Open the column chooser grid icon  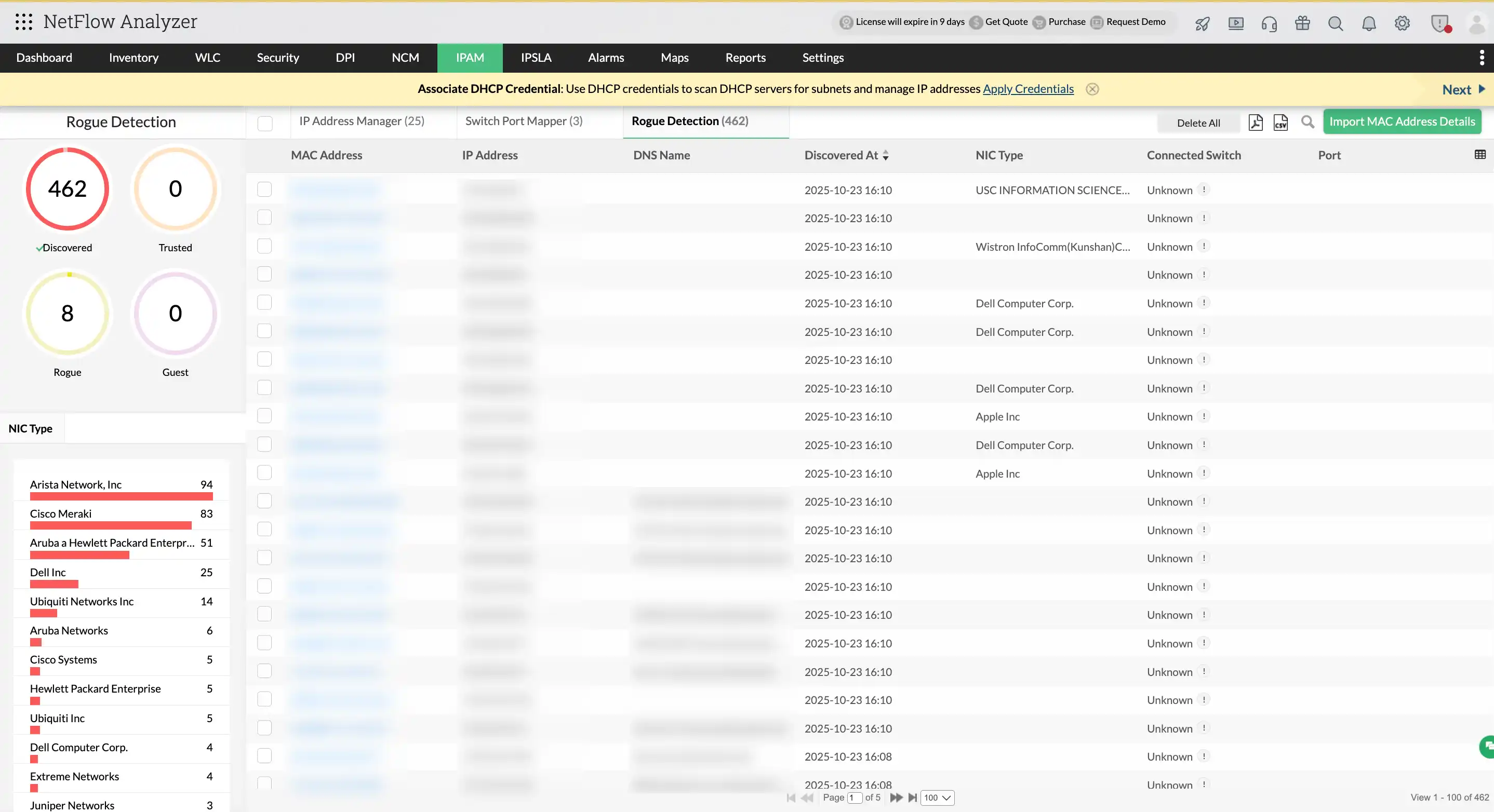click(x=1480, y=154)
